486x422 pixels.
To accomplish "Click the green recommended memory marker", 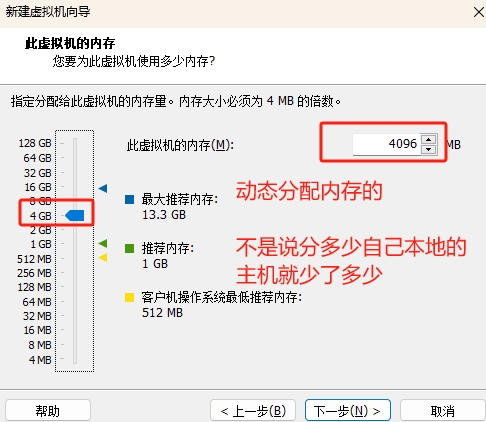I will [x=103, y=243].
